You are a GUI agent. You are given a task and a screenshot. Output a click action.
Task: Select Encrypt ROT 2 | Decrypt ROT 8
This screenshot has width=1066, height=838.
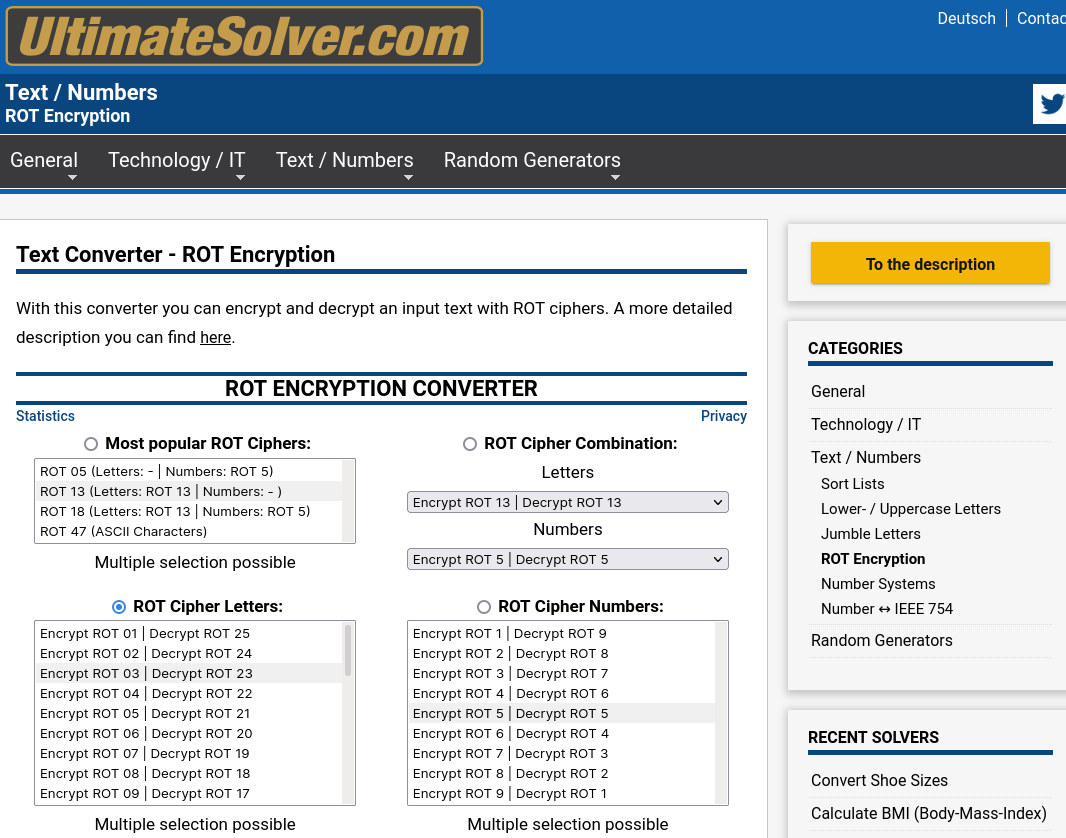(562, 654)
